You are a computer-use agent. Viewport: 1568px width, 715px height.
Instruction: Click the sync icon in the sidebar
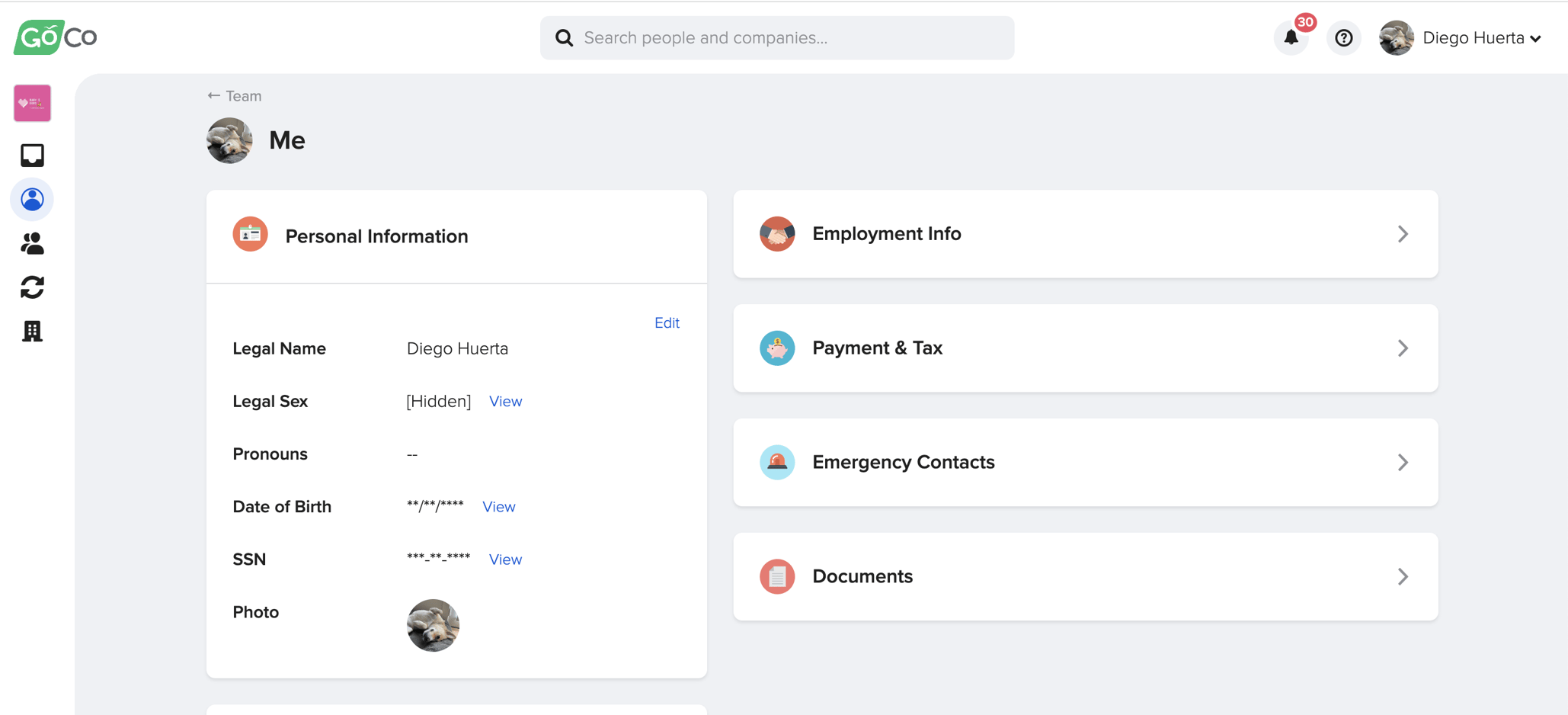tap(32, 287)
